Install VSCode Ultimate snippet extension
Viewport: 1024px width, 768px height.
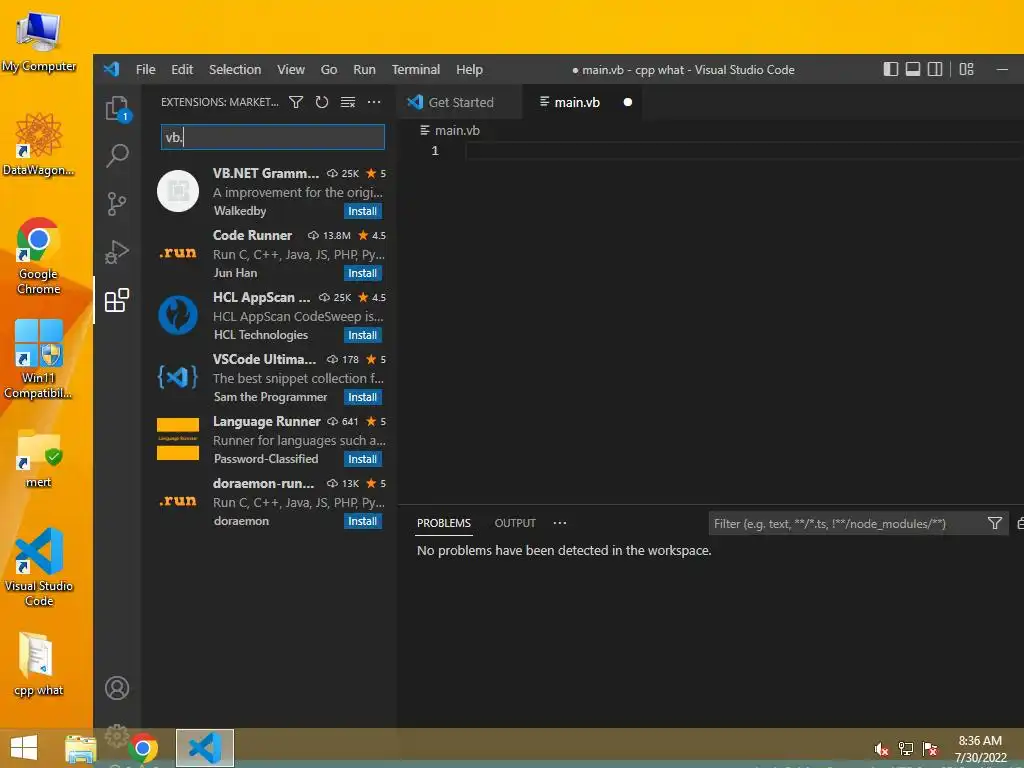(x=362, y=397)
